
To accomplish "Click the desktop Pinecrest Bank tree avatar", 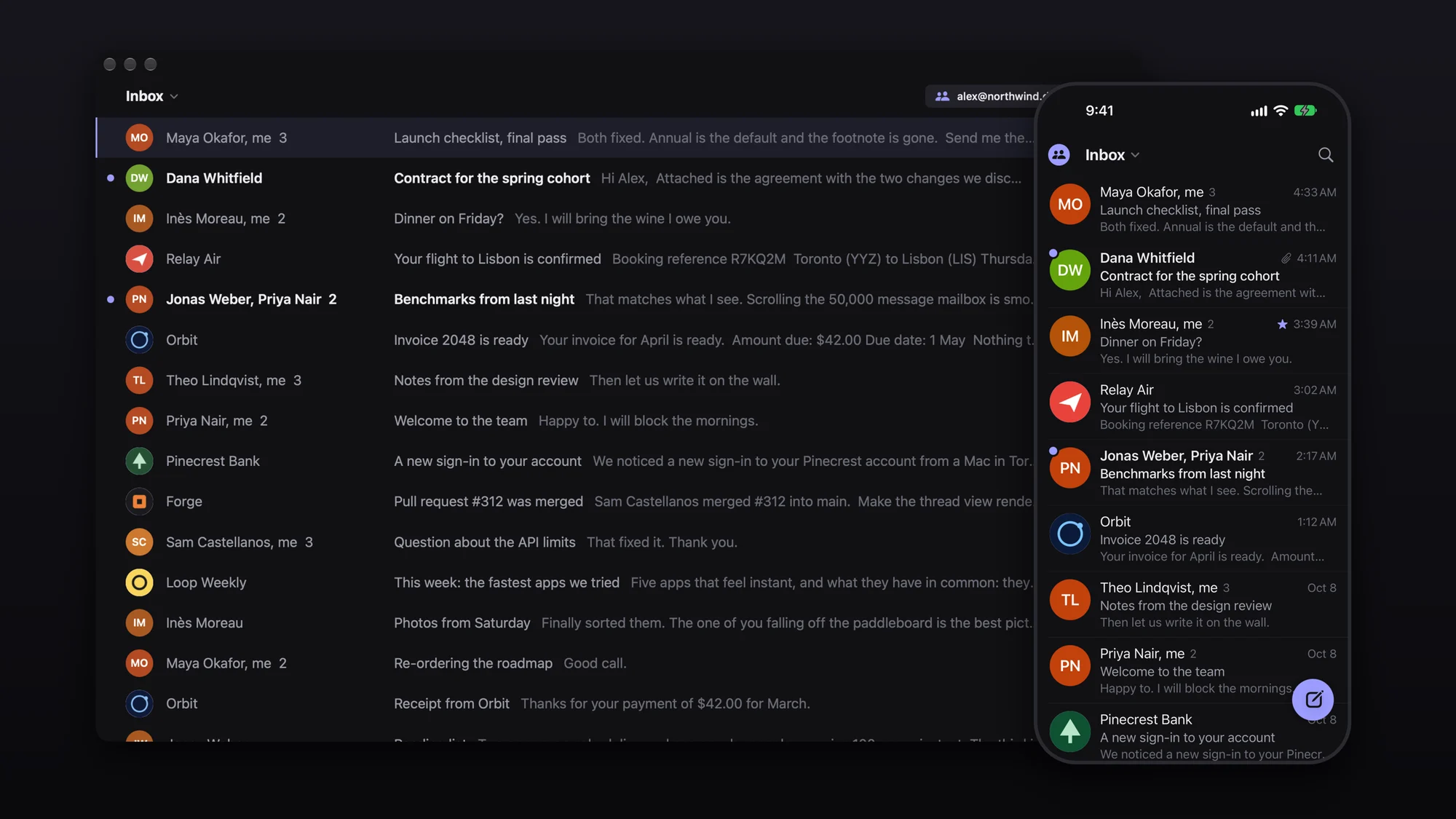I will point(139,461).
